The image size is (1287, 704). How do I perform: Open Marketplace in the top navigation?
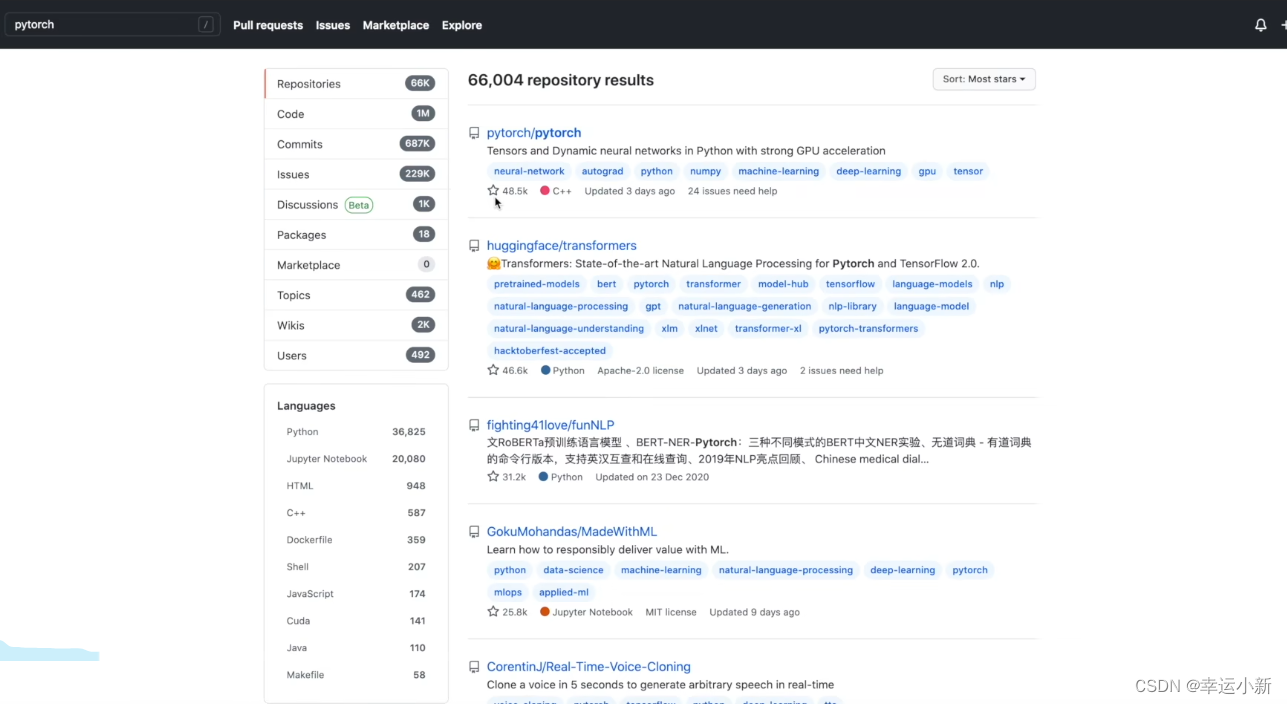pyautogui.click(x=396, y=25)
